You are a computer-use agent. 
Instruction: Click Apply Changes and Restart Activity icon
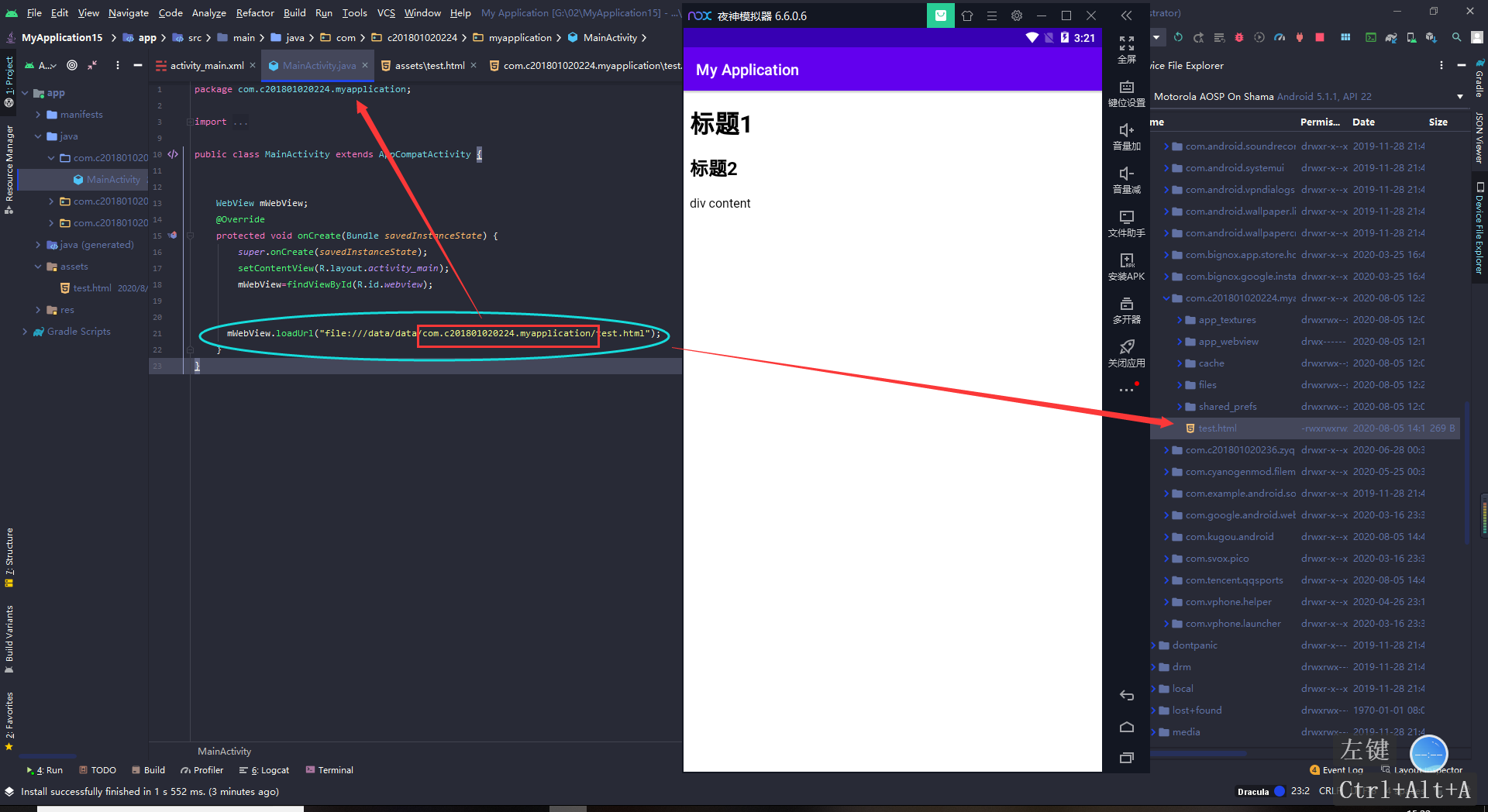coord(1198,37)
